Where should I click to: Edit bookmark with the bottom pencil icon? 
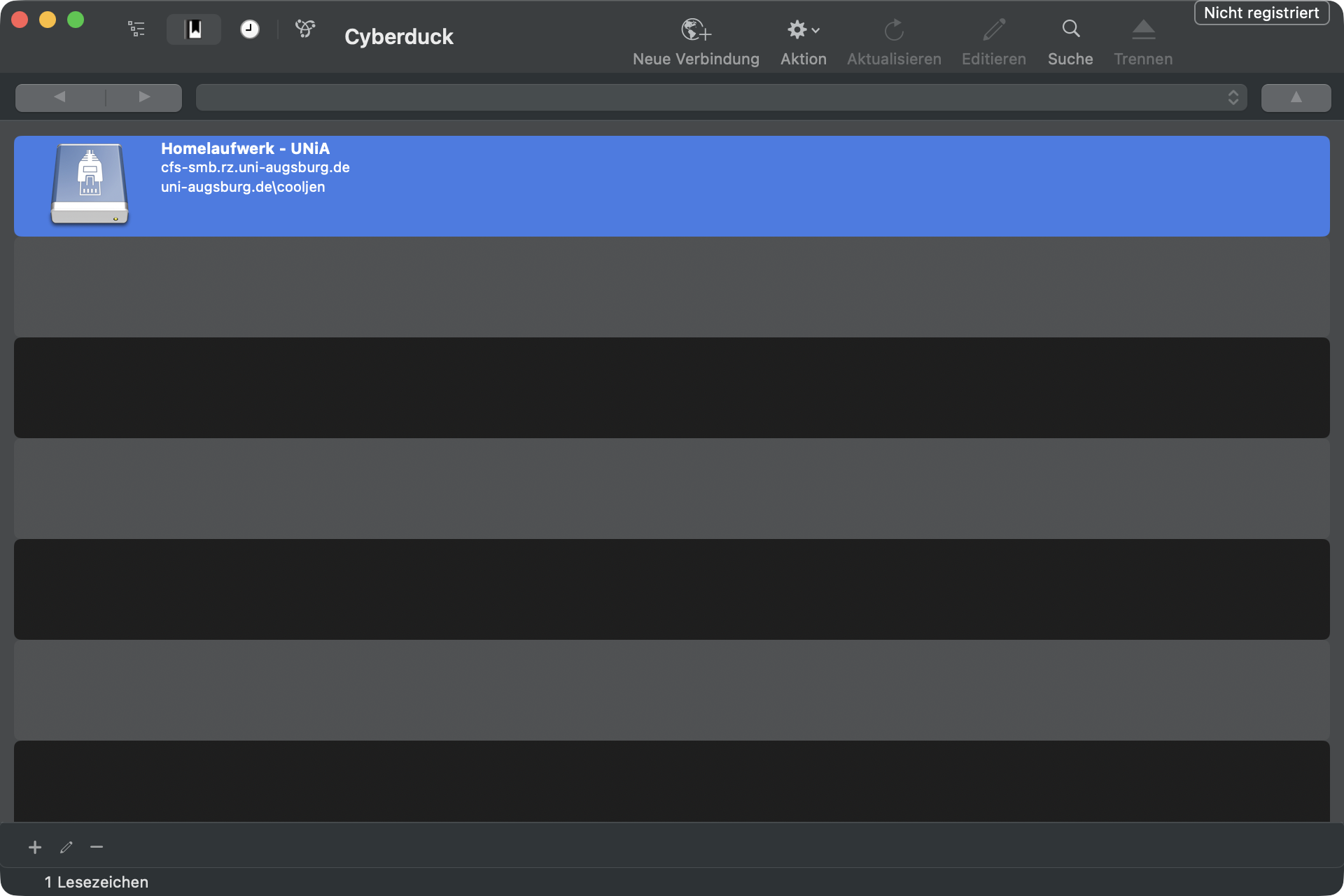tap(66, 848)
